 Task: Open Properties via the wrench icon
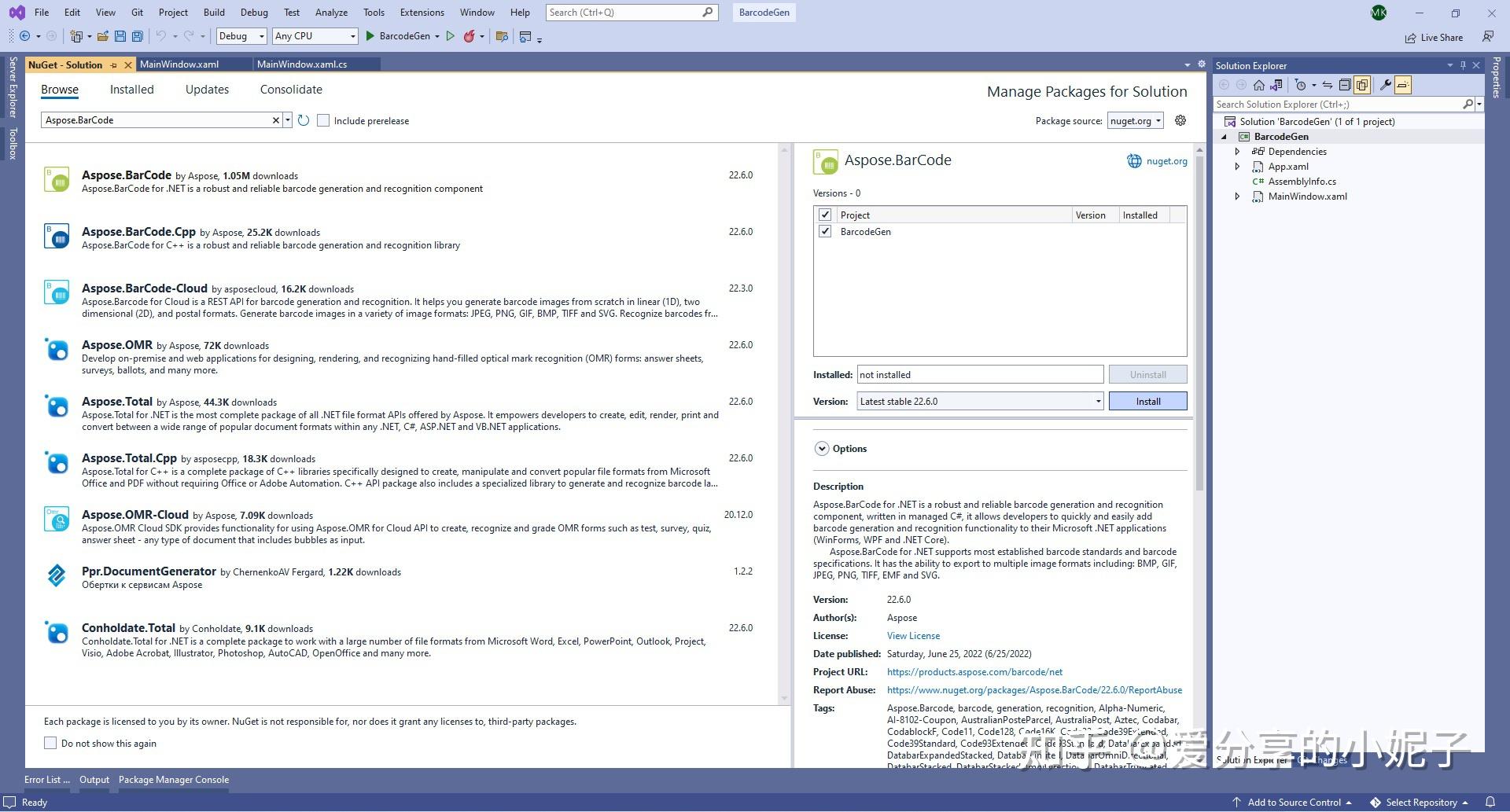click(x=1387, y=85)
